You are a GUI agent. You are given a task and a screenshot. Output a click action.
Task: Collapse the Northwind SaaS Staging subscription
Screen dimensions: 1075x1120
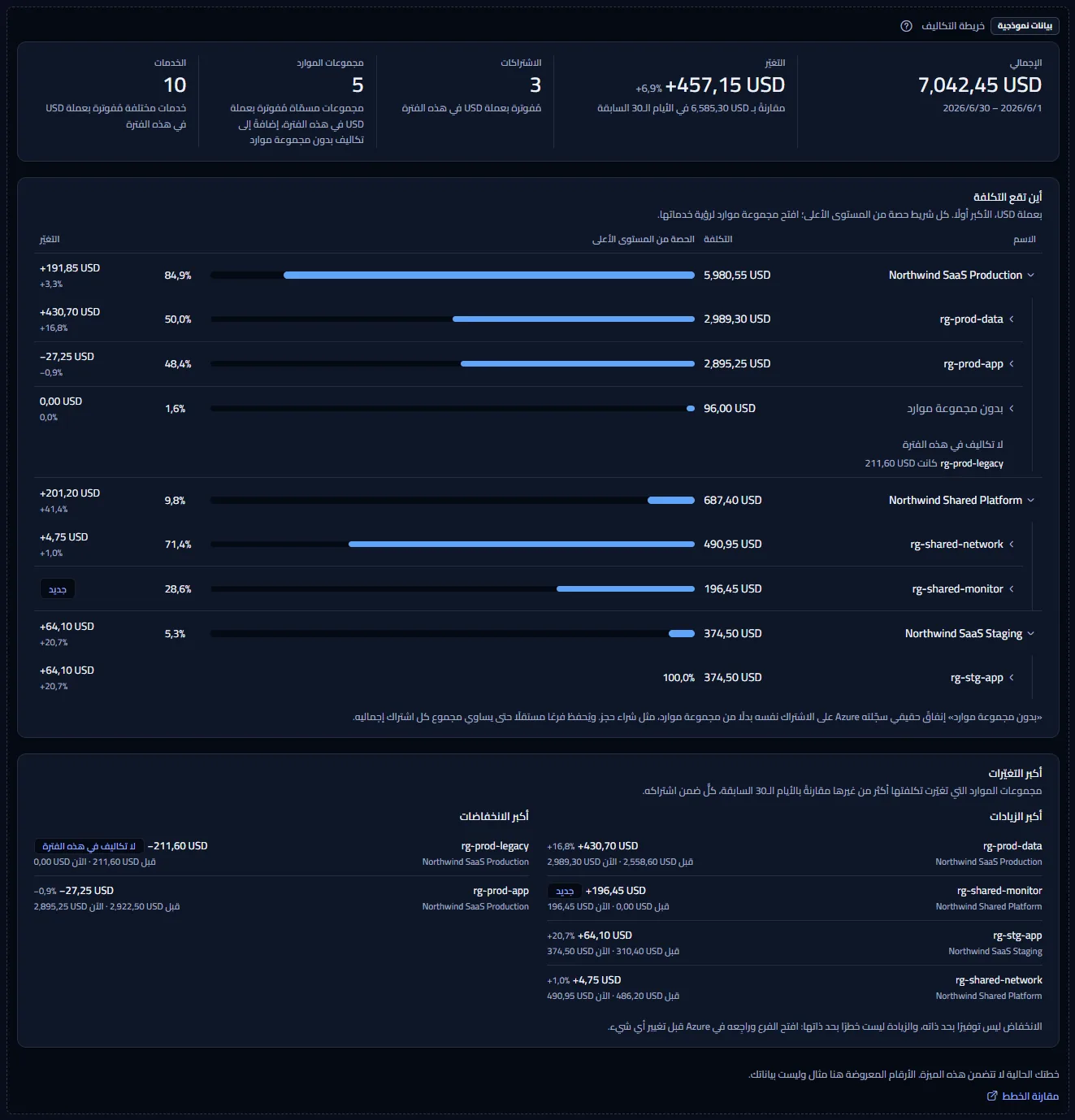point(1030,634)
